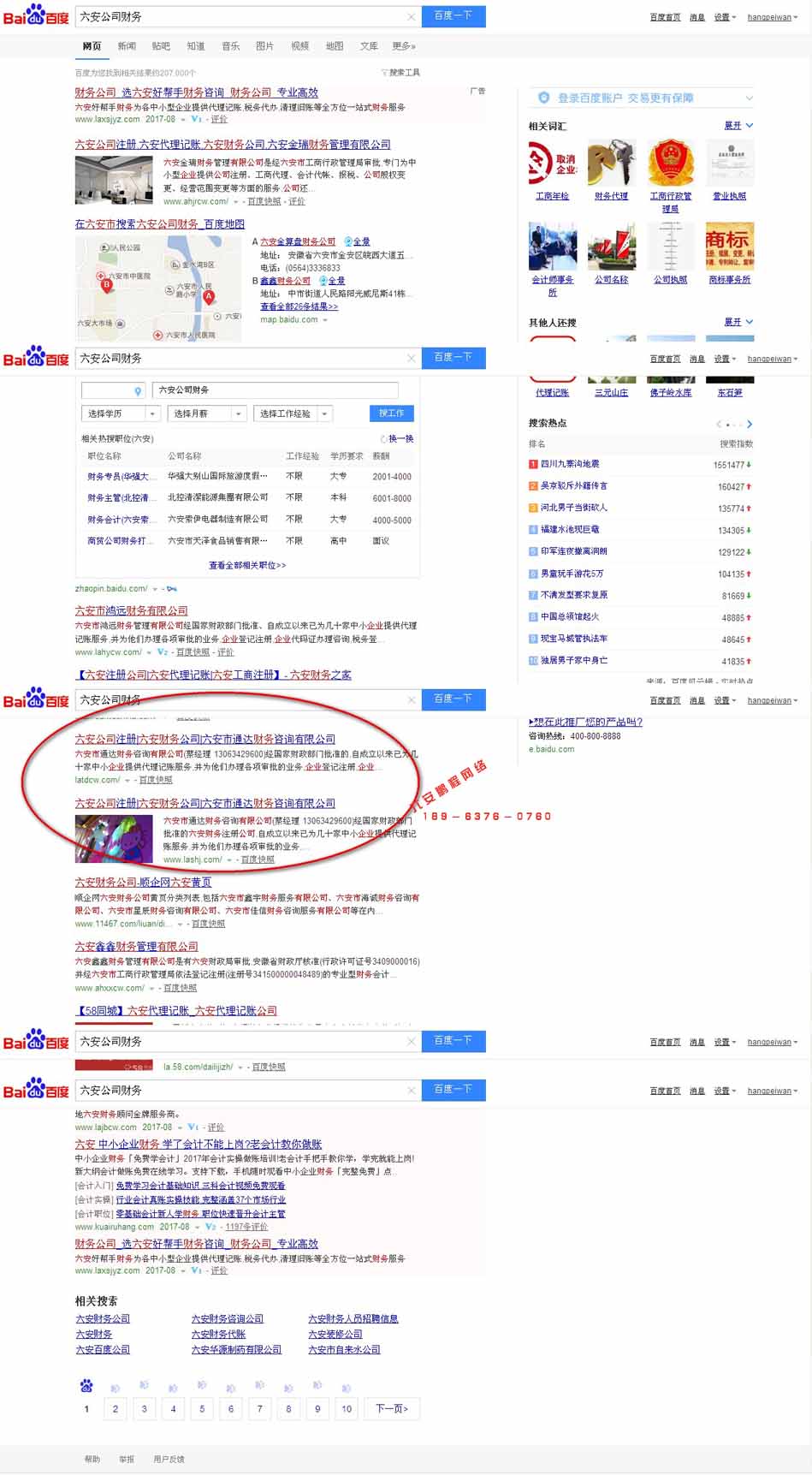Open 全景 panorama icon for 鑫鑫财务公司

coord(323,281)
